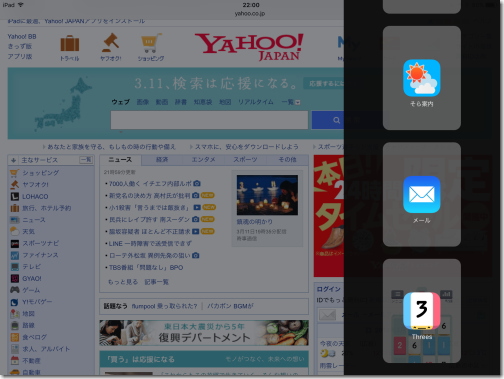Switch to the sports news tab
The image size is (504, 379).
(x=245, y=160)
